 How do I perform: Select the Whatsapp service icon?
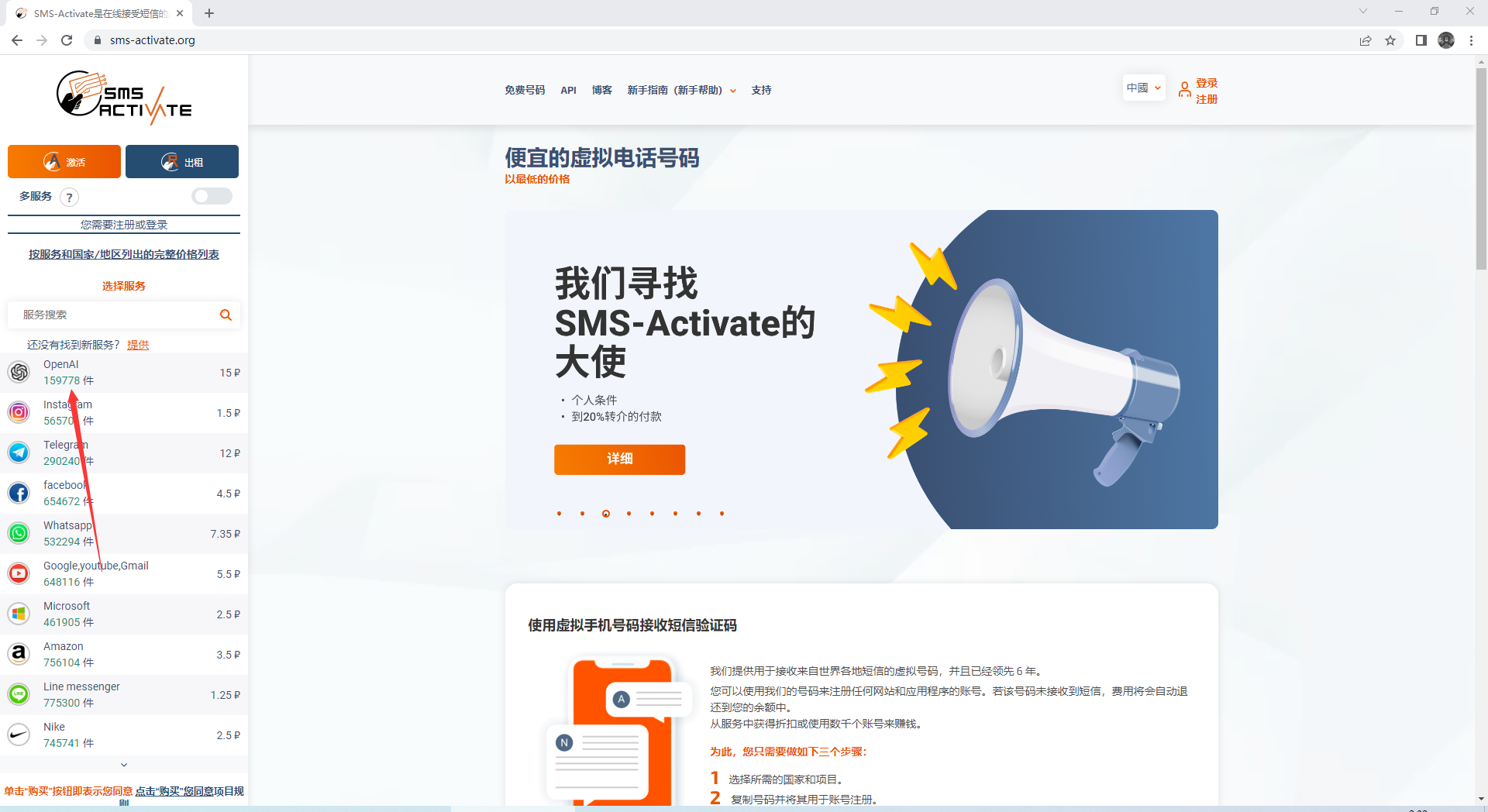19,533
